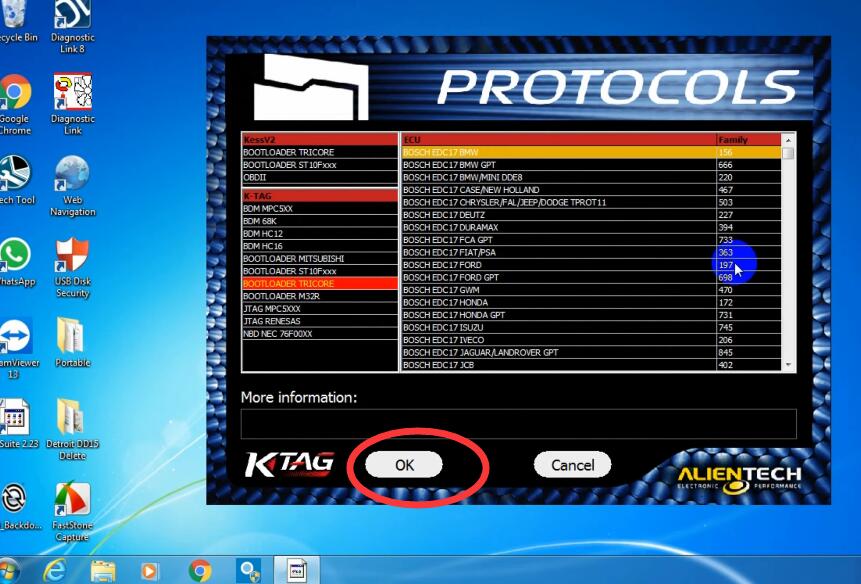The width and height of the screenshot is (861, 584).
Task: Select the BDM 68K protocol
Action: tap(320, 221)
